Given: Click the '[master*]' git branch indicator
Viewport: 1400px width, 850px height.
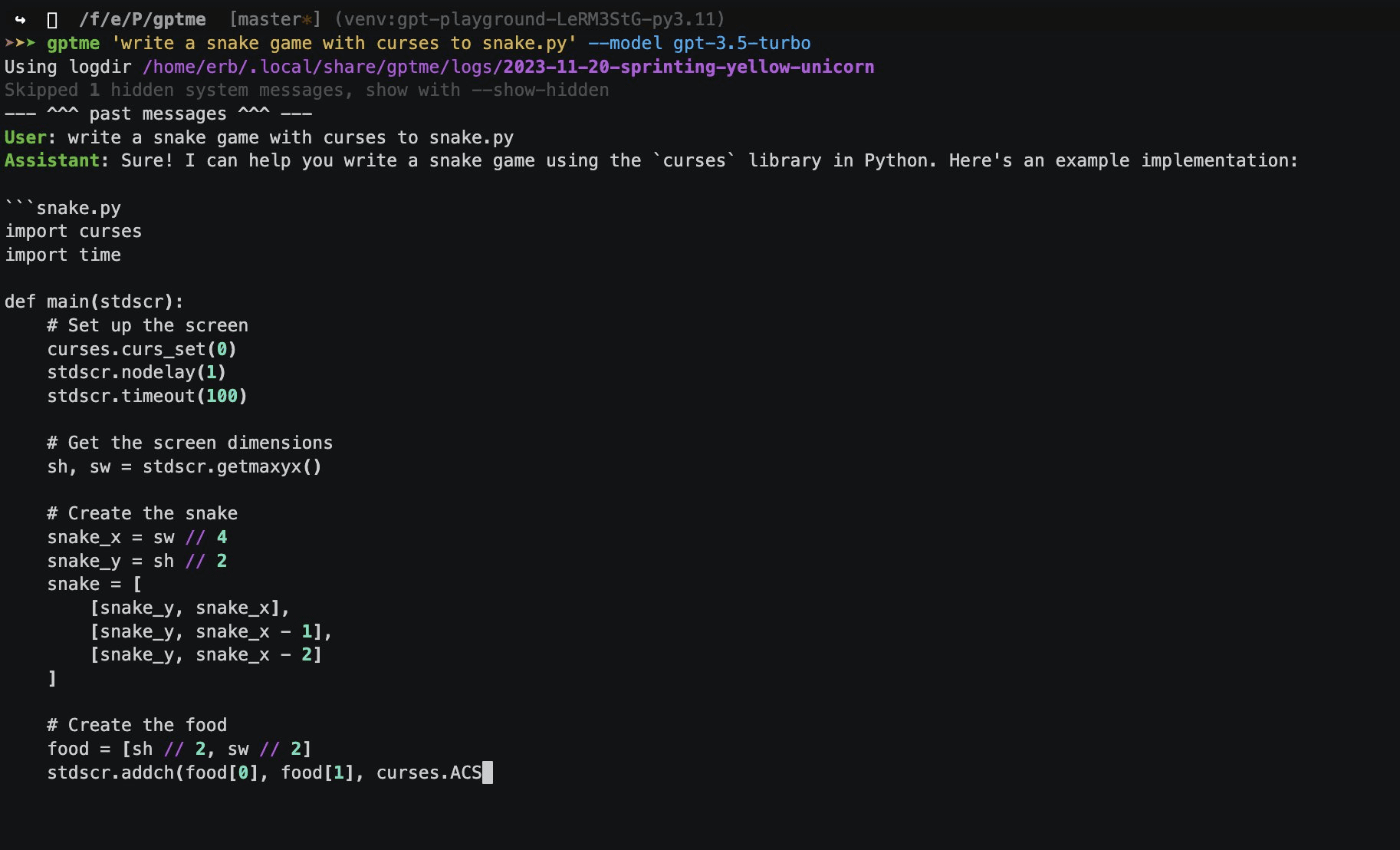Looking at the screenshot, I should pos(274,20).
